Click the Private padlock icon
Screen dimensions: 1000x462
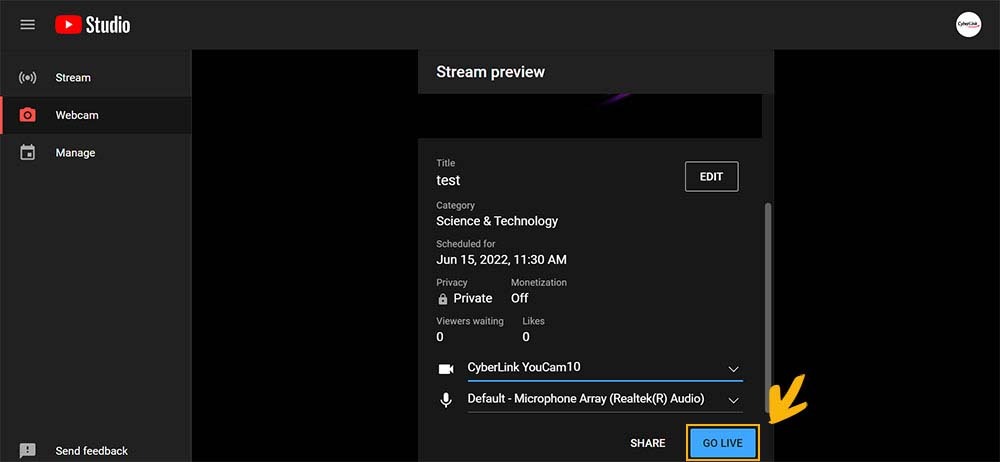pos(443,299)
